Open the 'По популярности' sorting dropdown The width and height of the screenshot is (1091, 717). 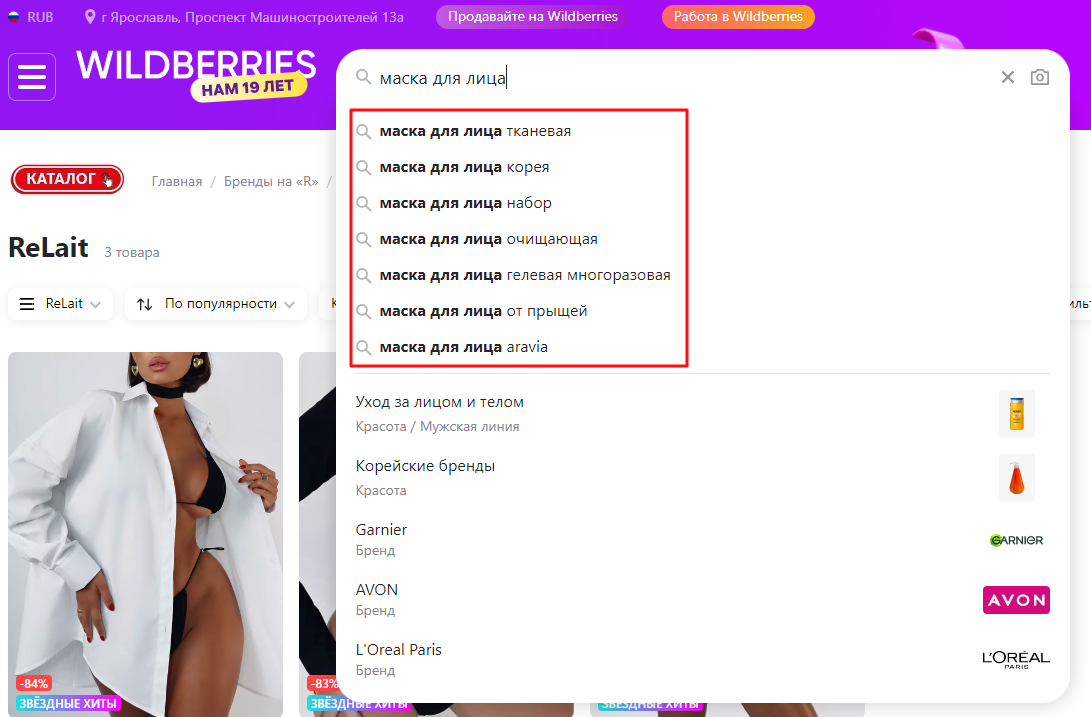[216, 304]
